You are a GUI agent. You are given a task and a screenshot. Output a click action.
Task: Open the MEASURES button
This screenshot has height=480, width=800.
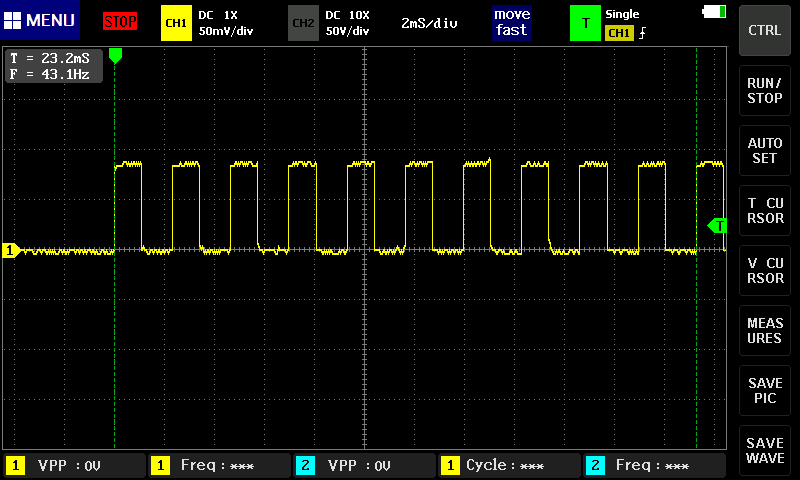click(x=764, y=331)
